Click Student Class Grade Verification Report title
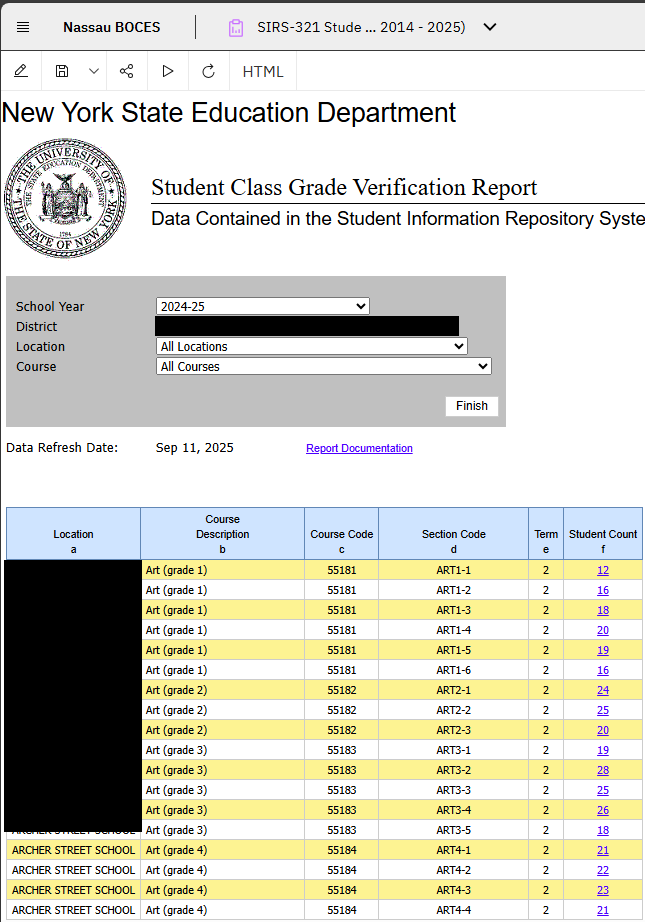This screenshot has width=645, height=922. click(344, 188)
